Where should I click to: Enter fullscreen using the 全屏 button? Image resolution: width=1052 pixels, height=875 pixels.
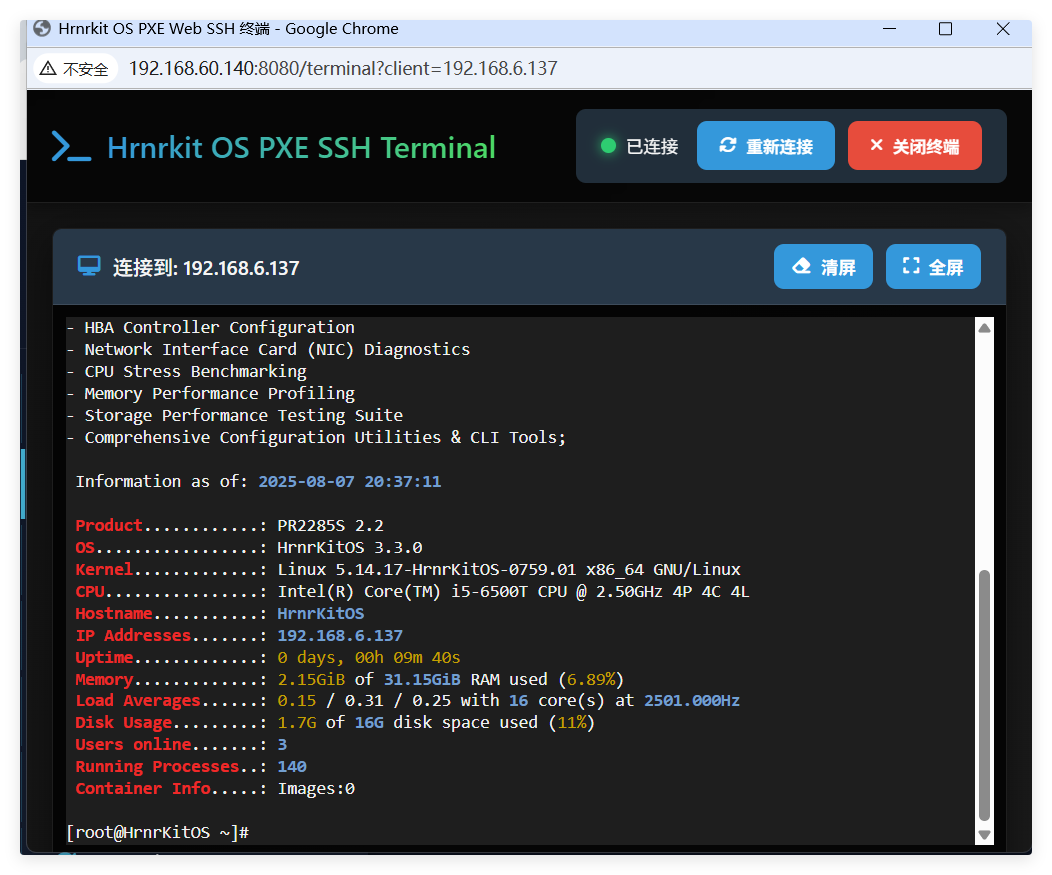coord(933,267)
